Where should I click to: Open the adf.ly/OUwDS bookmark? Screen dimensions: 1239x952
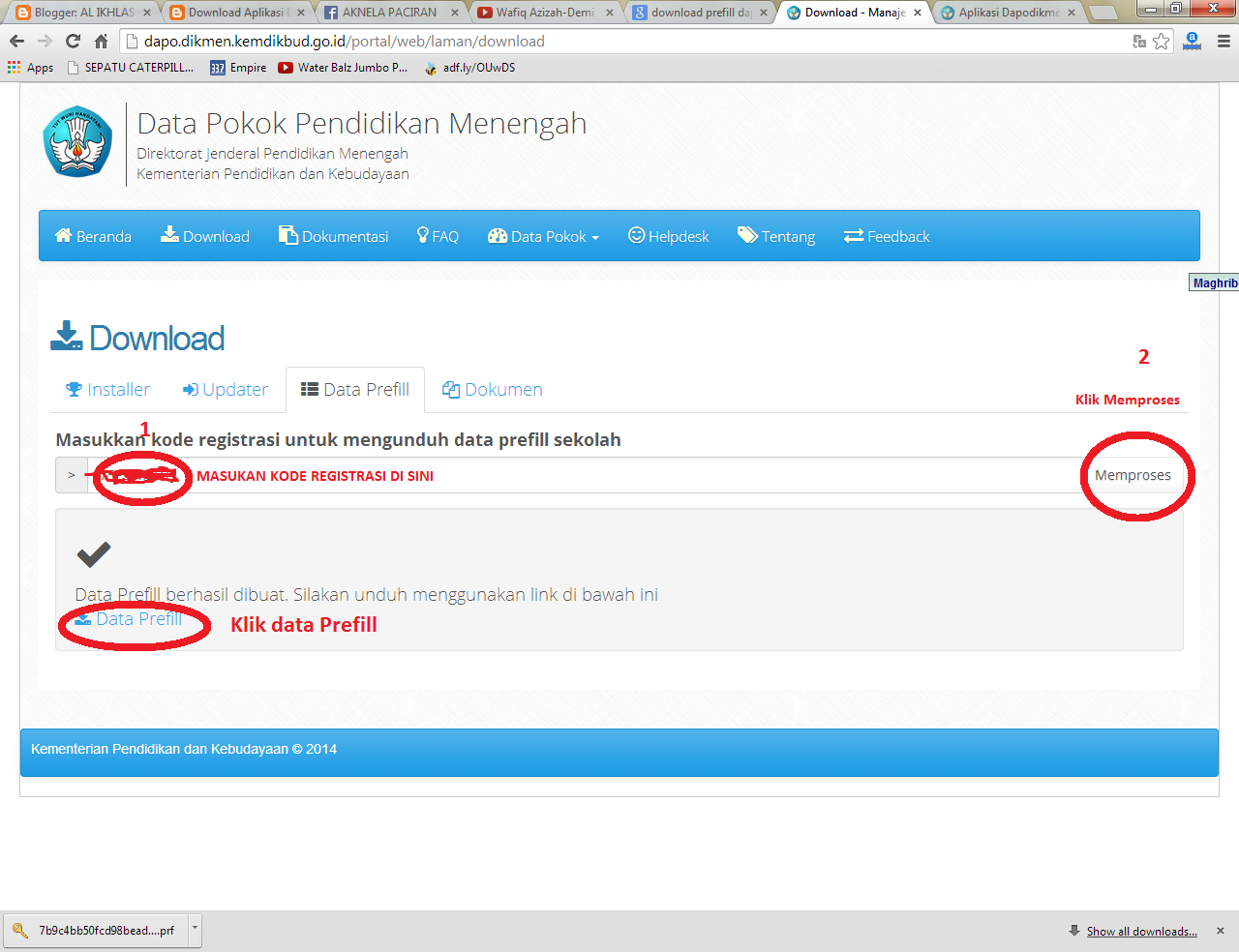coord(470,68)
